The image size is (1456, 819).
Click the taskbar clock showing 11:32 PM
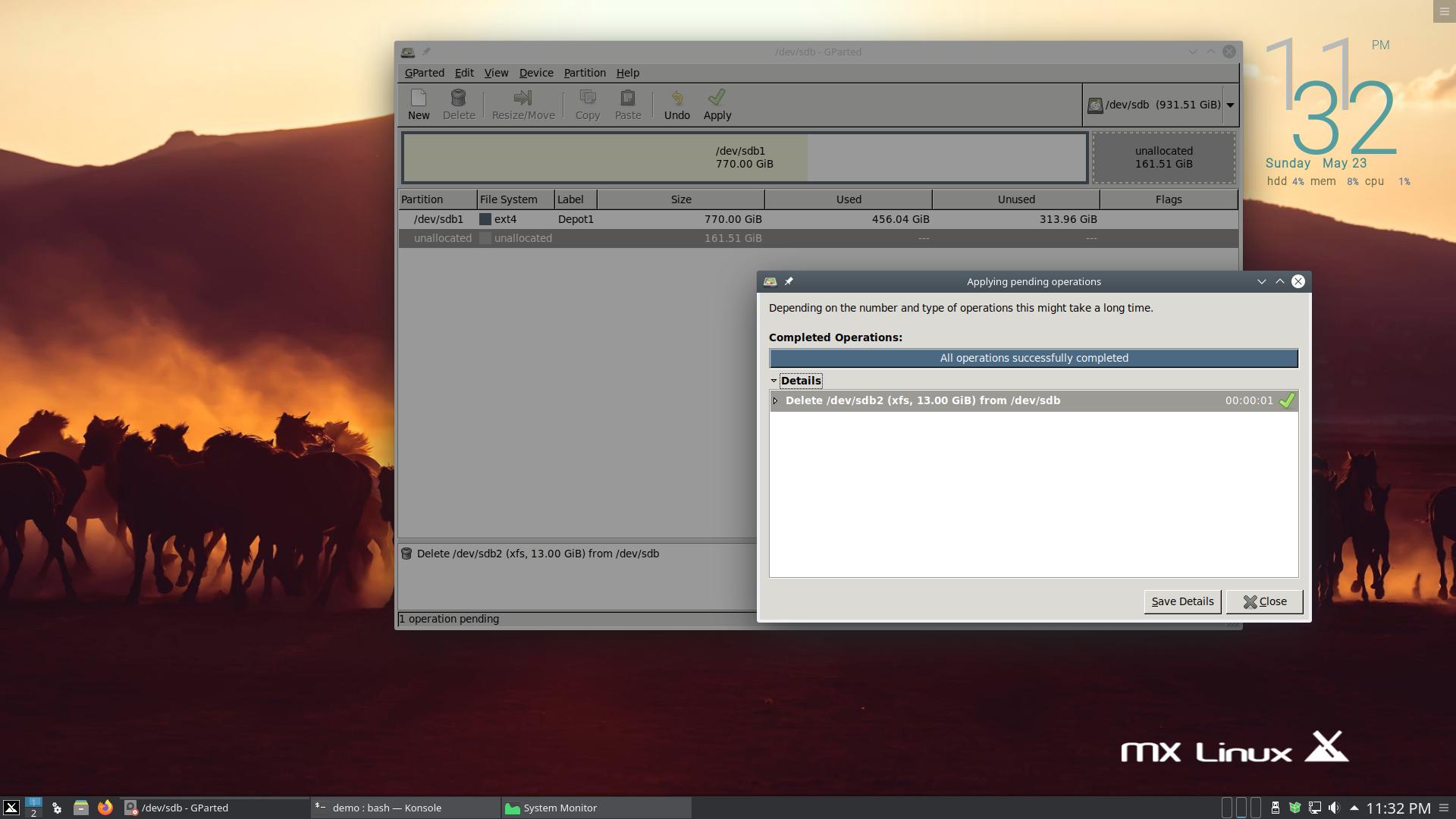point(1398,808)
